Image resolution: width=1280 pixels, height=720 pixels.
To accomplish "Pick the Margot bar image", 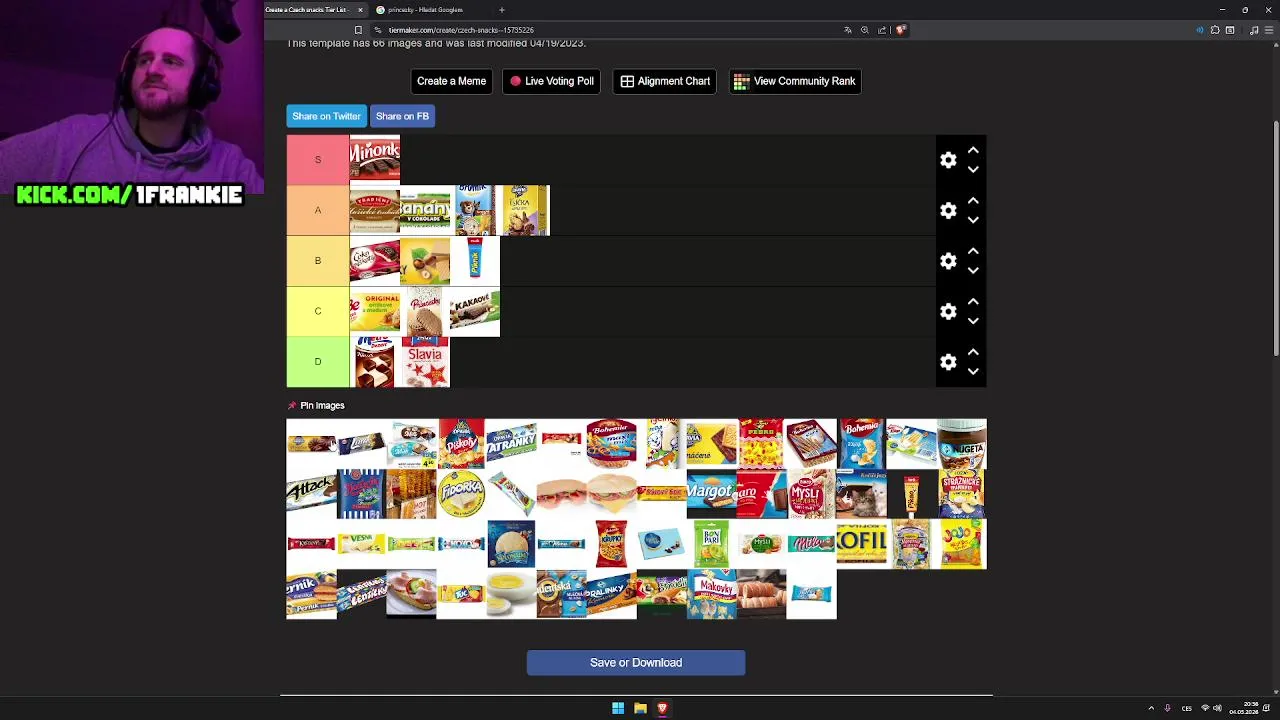I will coord(711,494).
